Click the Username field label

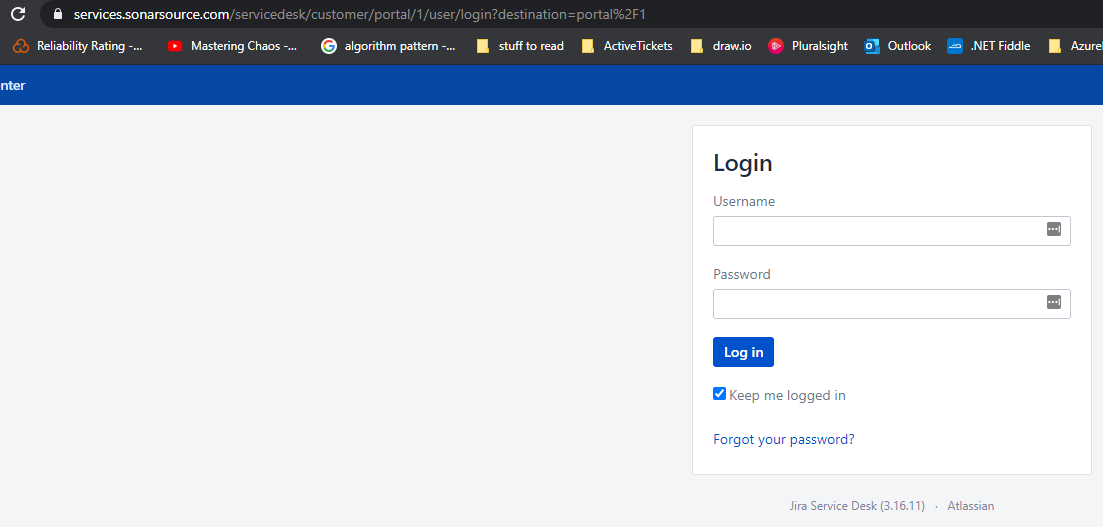(x=744, y=201)
